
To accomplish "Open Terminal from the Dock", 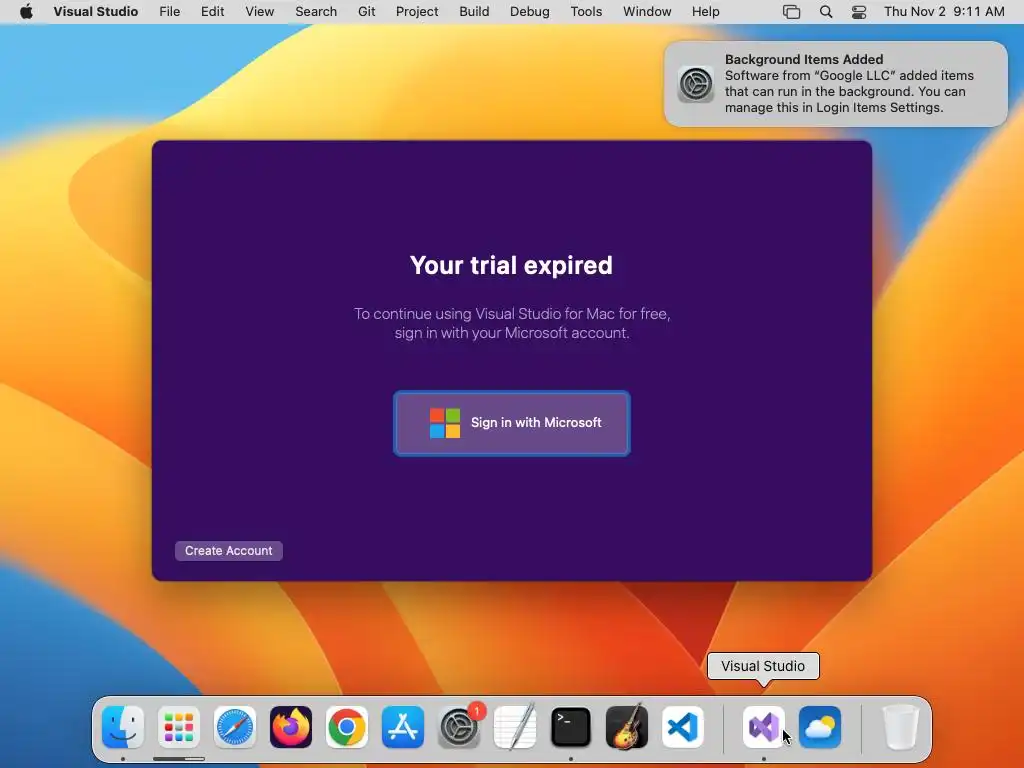I will (x=571, y=727).
